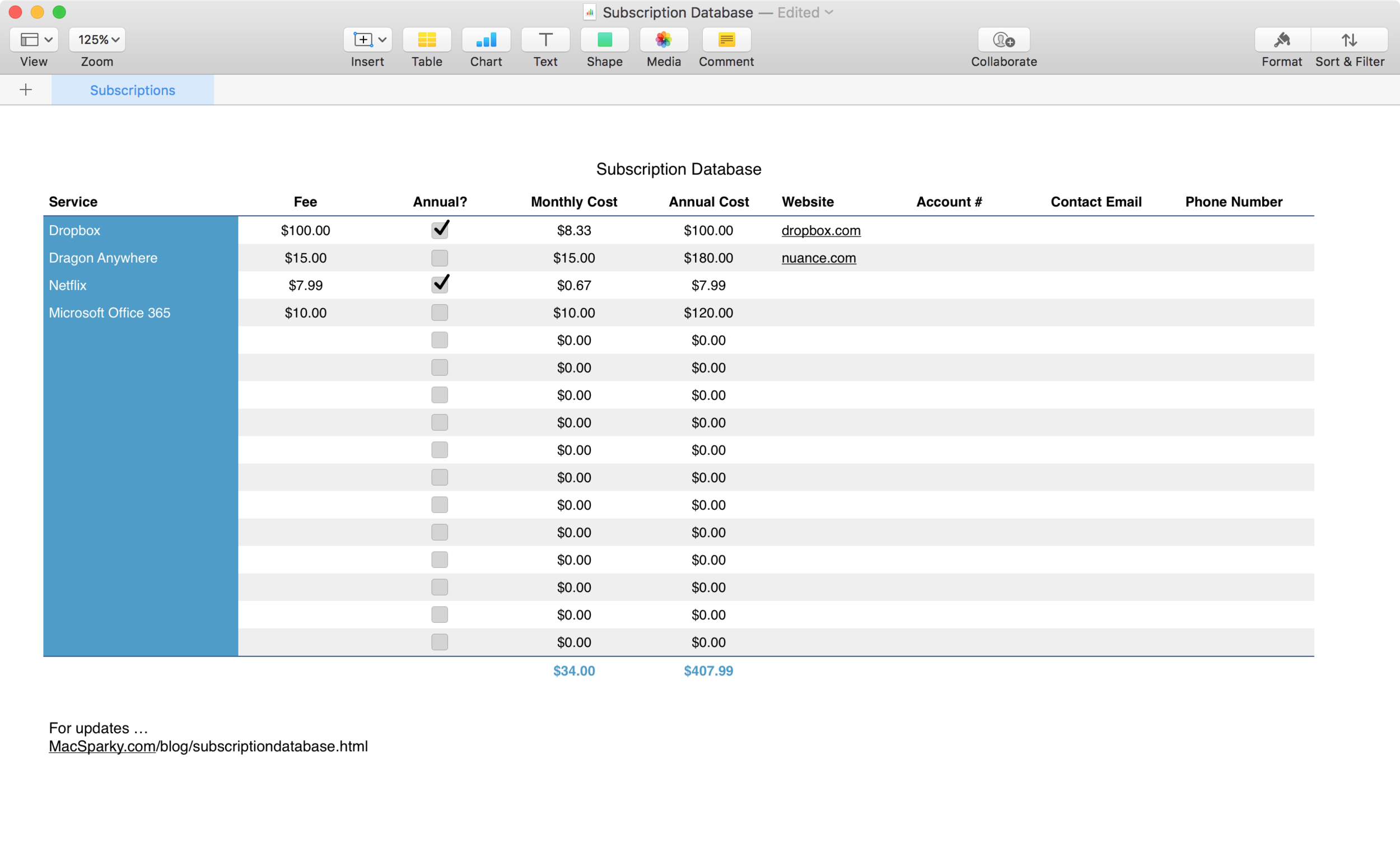Select the Contact Email column header
The height and width of the screenshot is (848, 1400).
(x=1096, y=202)
